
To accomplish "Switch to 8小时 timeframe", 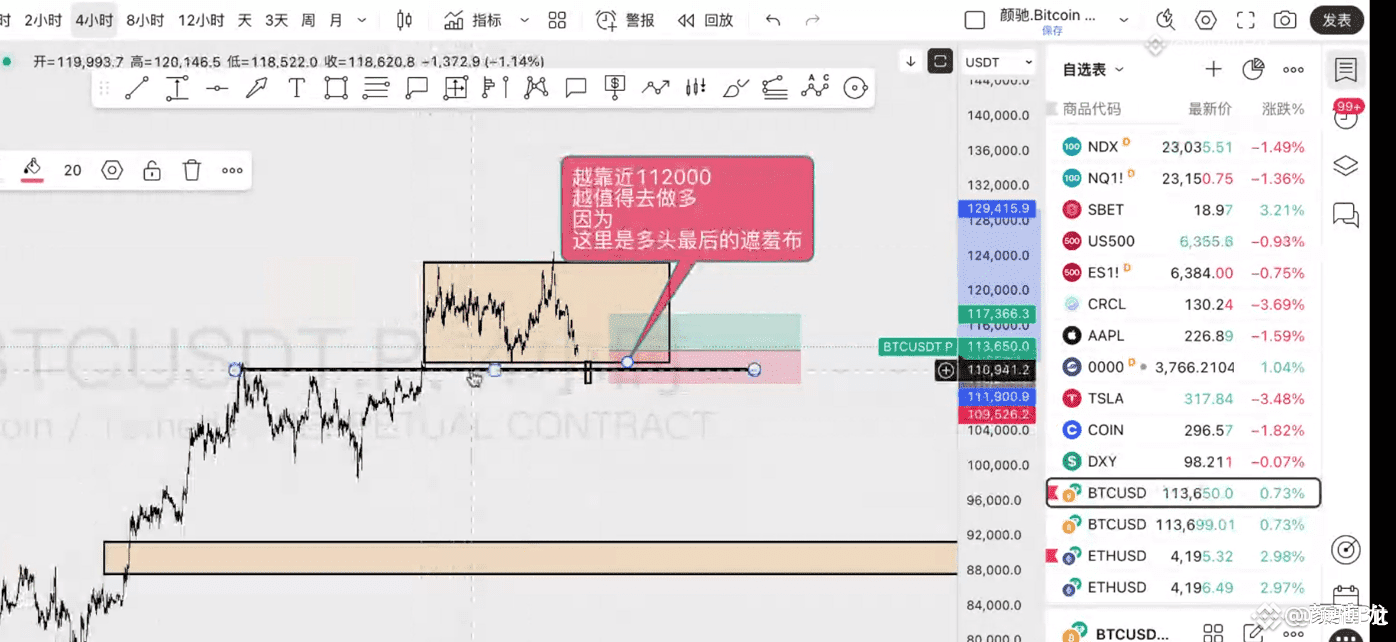I will 145,20.
